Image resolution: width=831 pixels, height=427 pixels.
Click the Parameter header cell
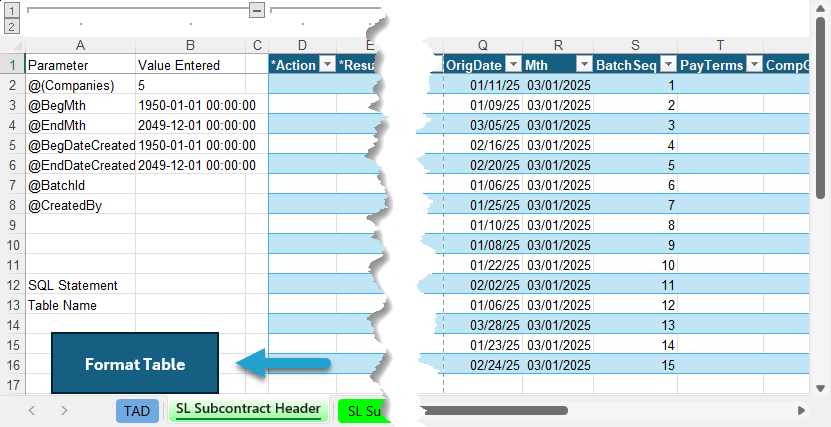coord(80,65)
